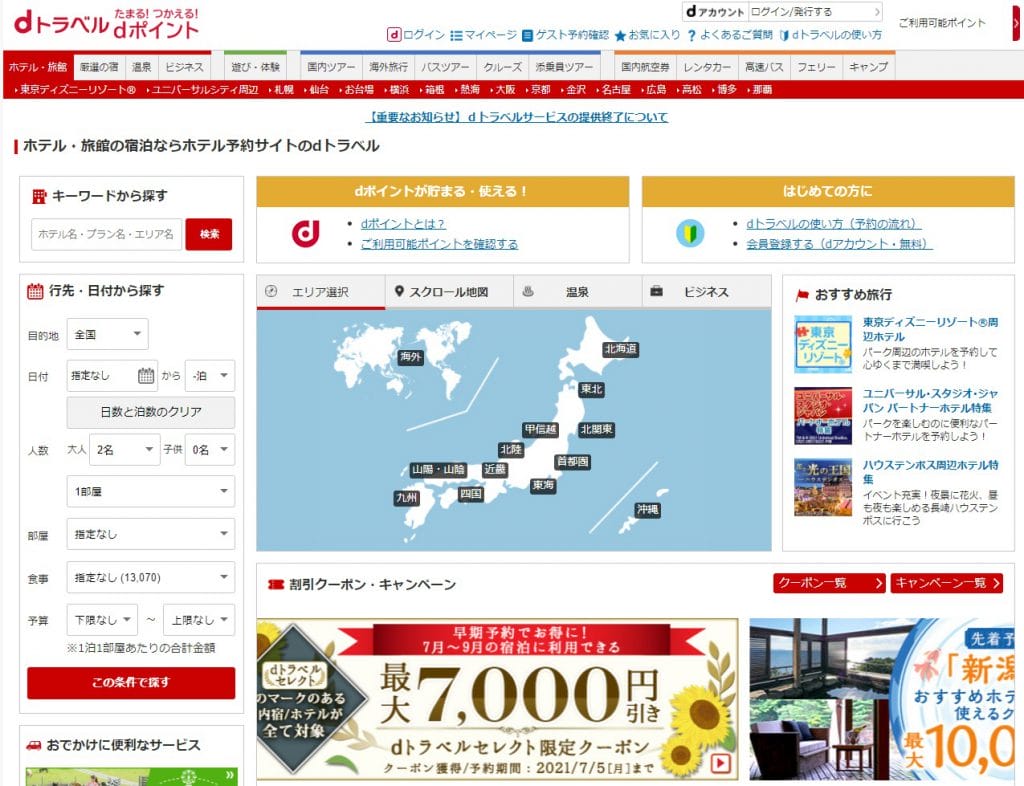The image size is (1024, 786).
Task: Open the 目的地 全国 dropdown
Action: (x=107, y=334)
